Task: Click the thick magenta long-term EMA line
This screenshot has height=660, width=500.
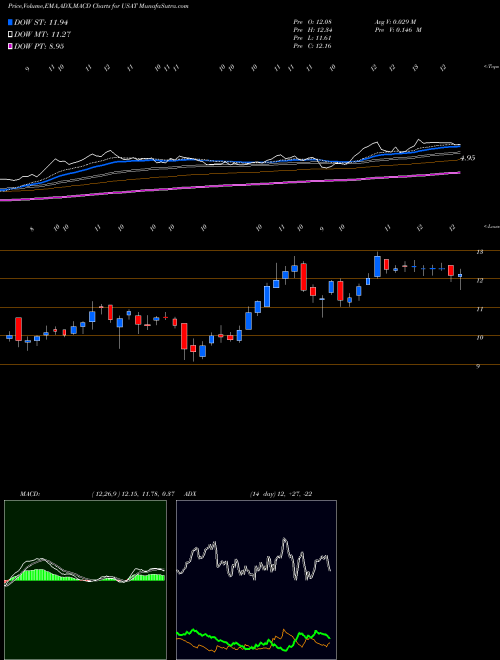Action: pyautogui.click(x=229, y=186)
